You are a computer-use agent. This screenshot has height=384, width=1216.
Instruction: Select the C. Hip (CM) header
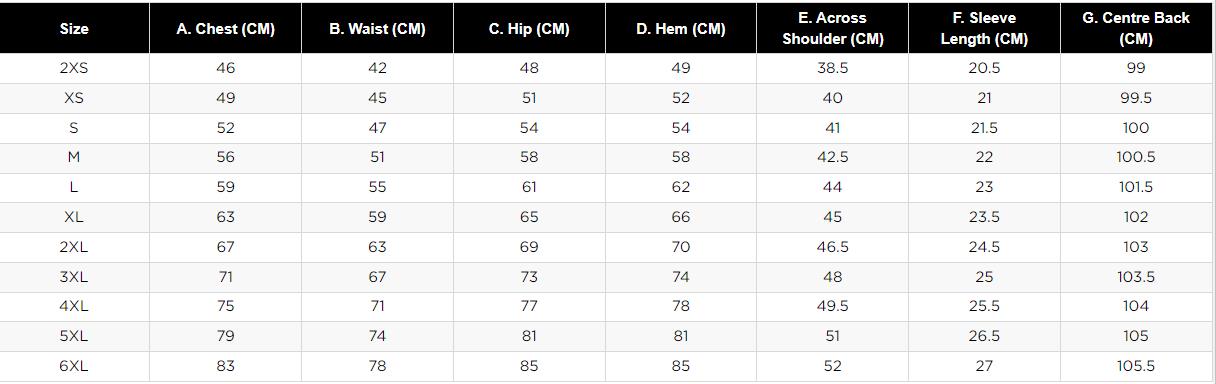pos(529,29)
